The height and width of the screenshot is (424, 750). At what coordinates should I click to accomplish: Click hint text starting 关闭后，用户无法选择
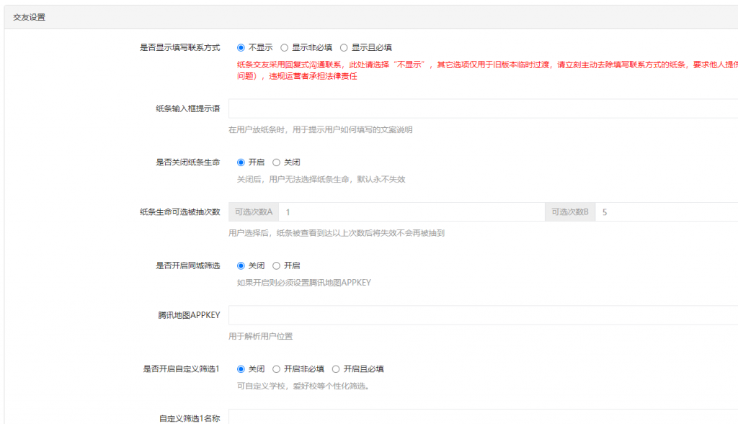click(x=321, y=179)
